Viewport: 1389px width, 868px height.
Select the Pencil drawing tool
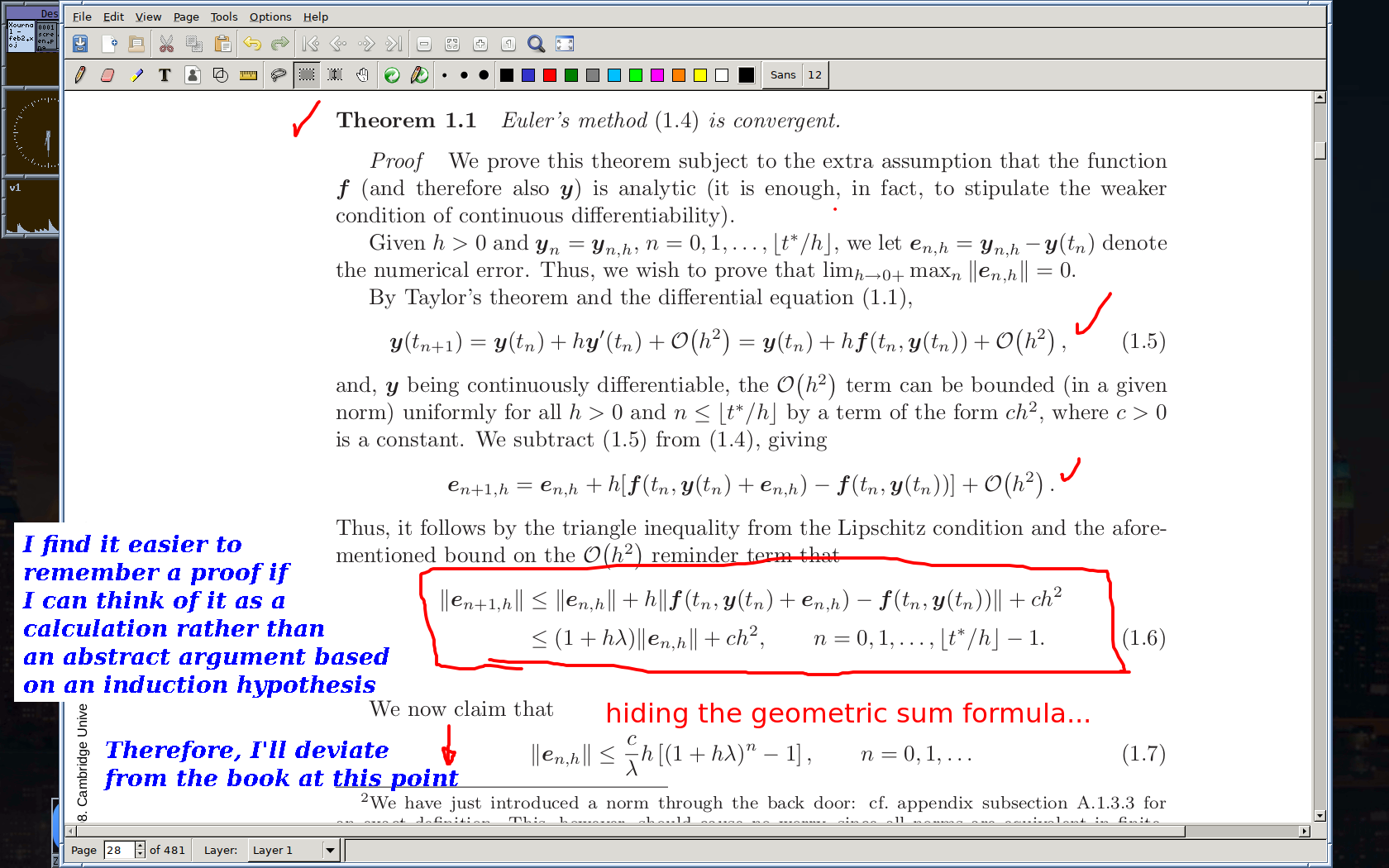click(x=80, y=75)
